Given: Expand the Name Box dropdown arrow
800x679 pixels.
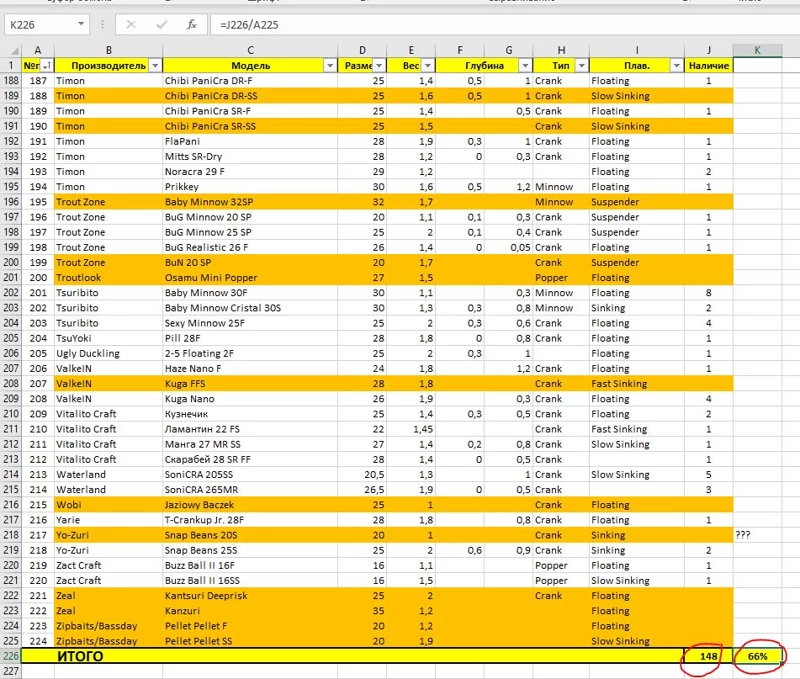Looking at the screenshot, I should tap(81, 24).
